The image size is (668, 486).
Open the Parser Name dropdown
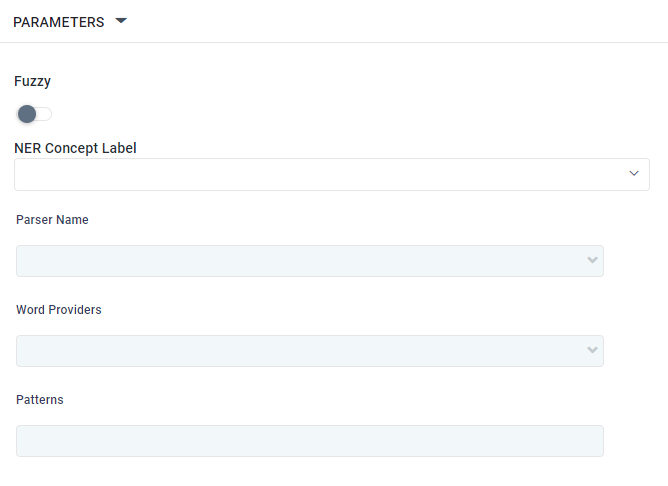(x=300, y=261)
